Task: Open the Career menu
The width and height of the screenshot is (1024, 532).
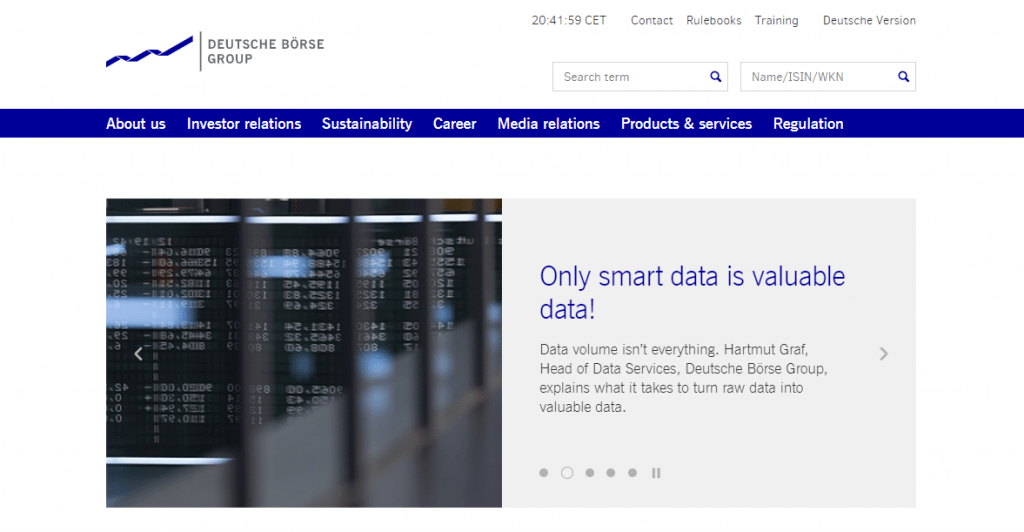Action: click(x=455, y=124)
